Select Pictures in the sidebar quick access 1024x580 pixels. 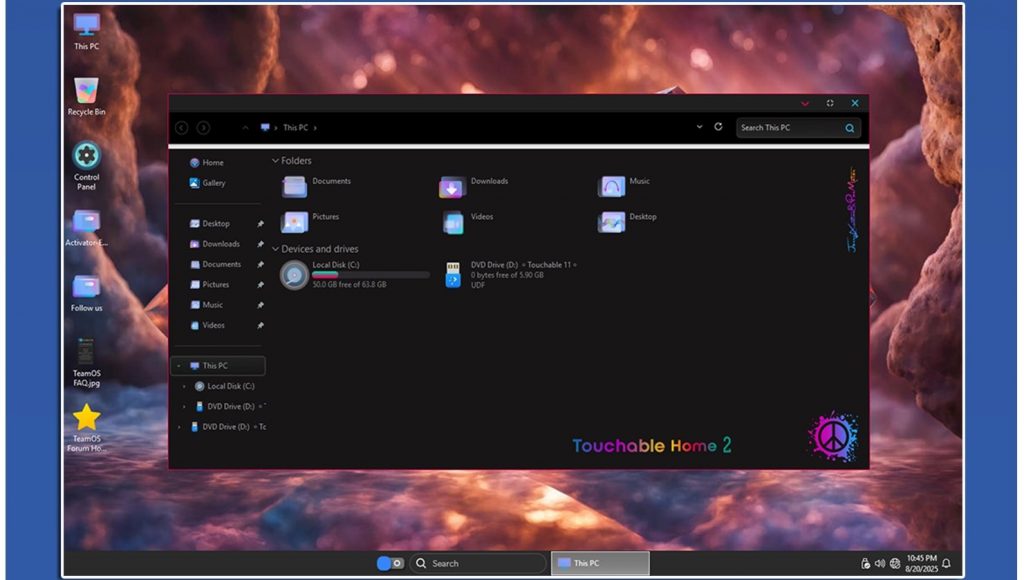(x=209, y=284)
